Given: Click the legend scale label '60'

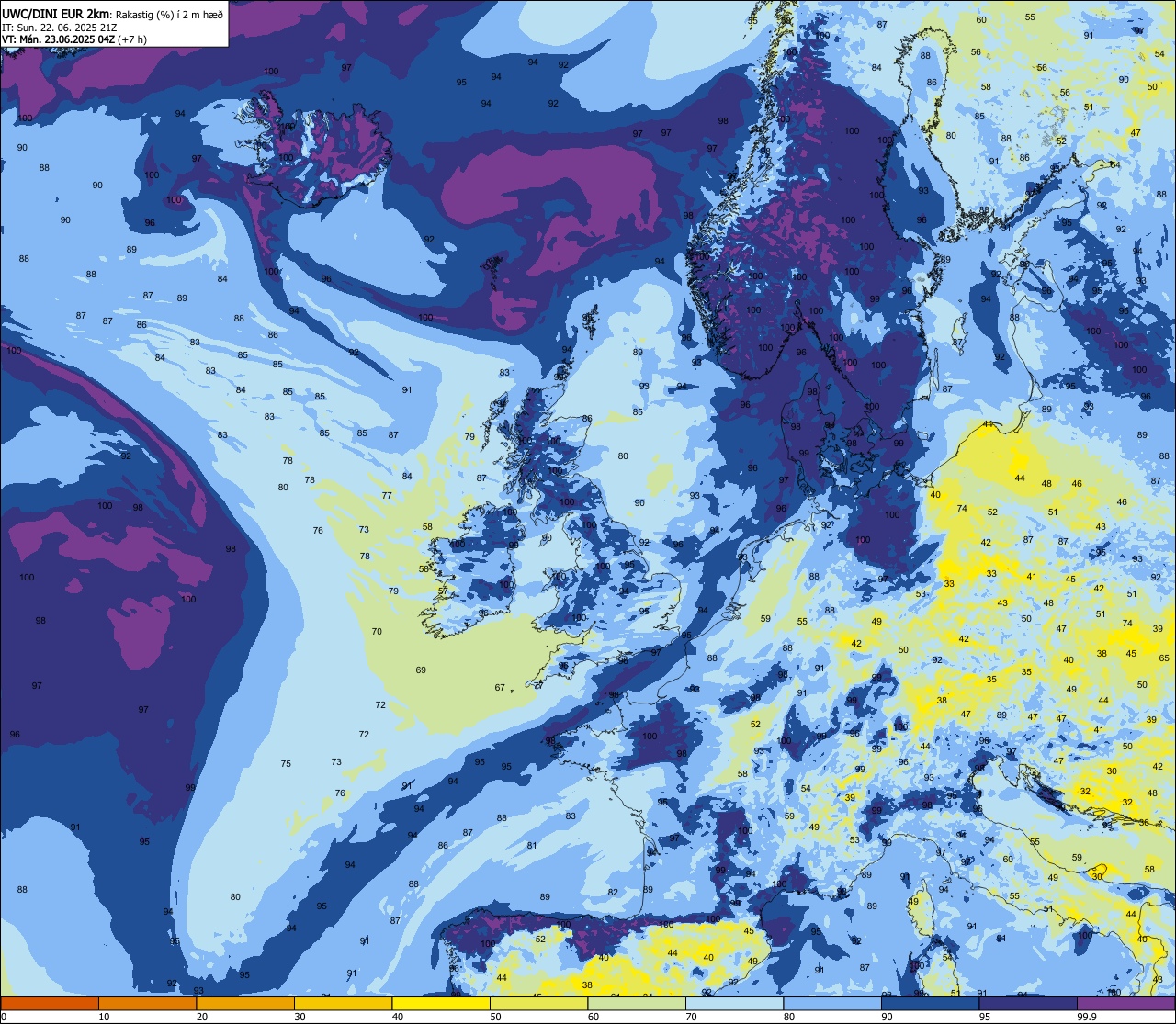Looking at the screenshot, I should [594, 1017].
